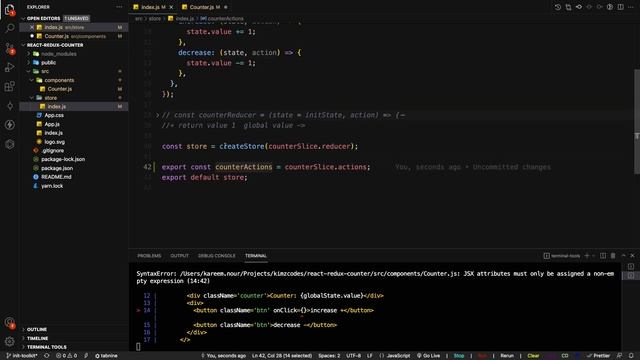Click the Prettier status item

[598, 356]
